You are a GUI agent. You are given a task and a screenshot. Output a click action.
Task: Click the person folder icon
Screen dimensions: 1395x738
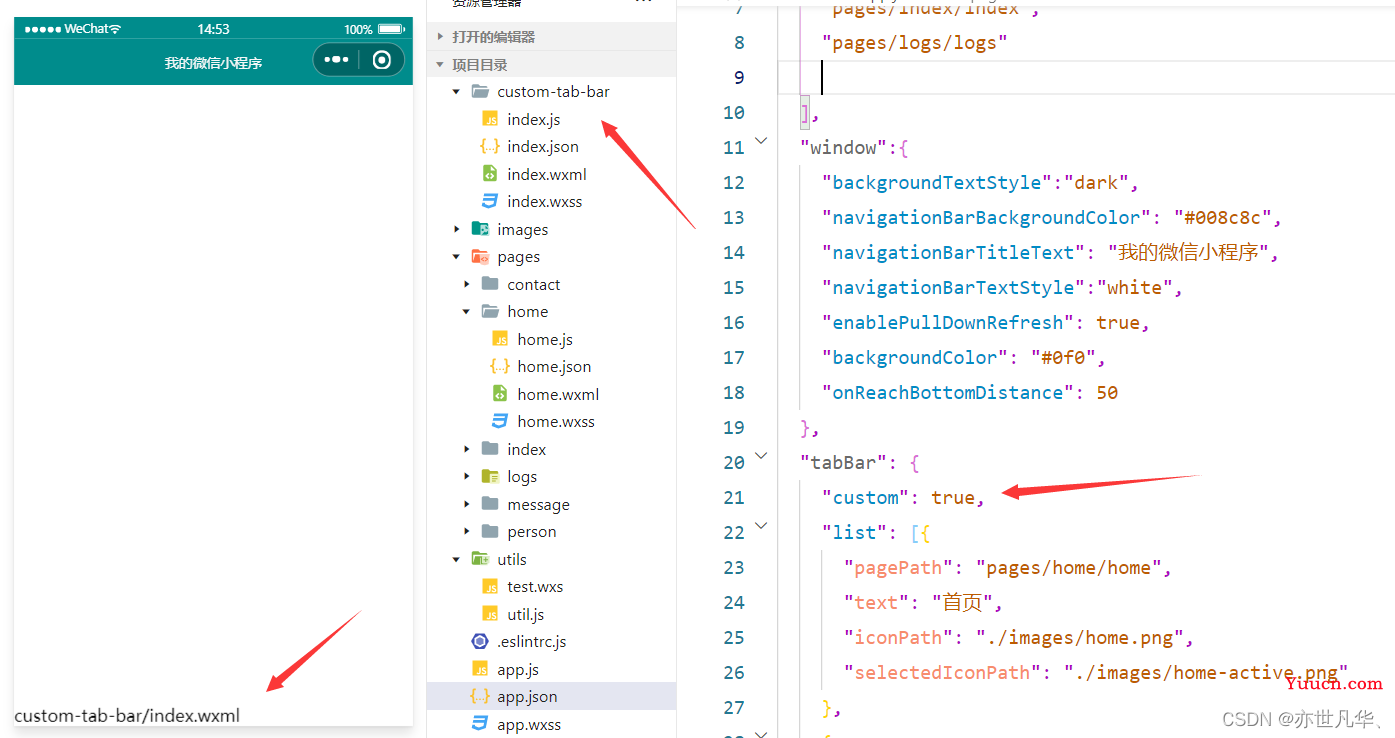pyautogui.click(x=490, y=531)
